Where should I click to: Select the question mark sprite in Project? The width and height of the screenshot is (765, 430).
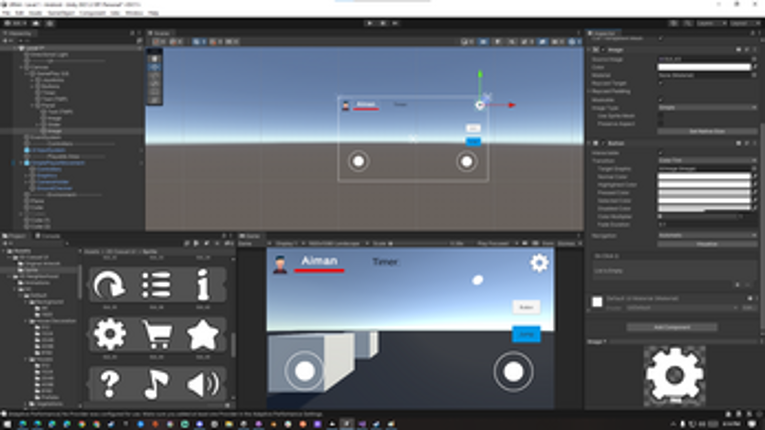109,384
